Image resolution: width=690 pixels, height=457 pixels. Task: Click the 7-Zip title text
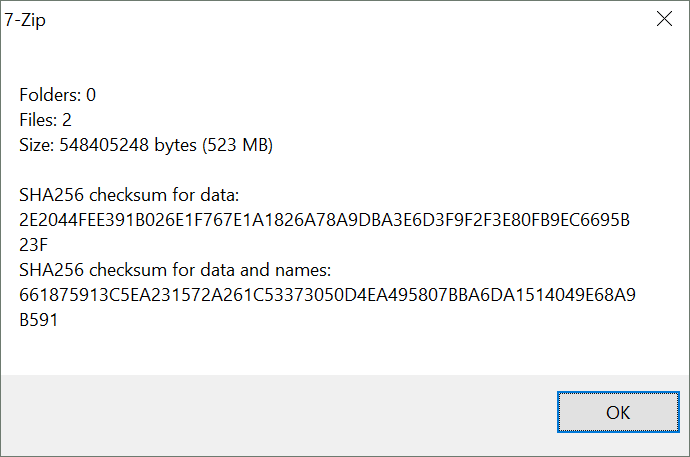[x=25, y=20]
